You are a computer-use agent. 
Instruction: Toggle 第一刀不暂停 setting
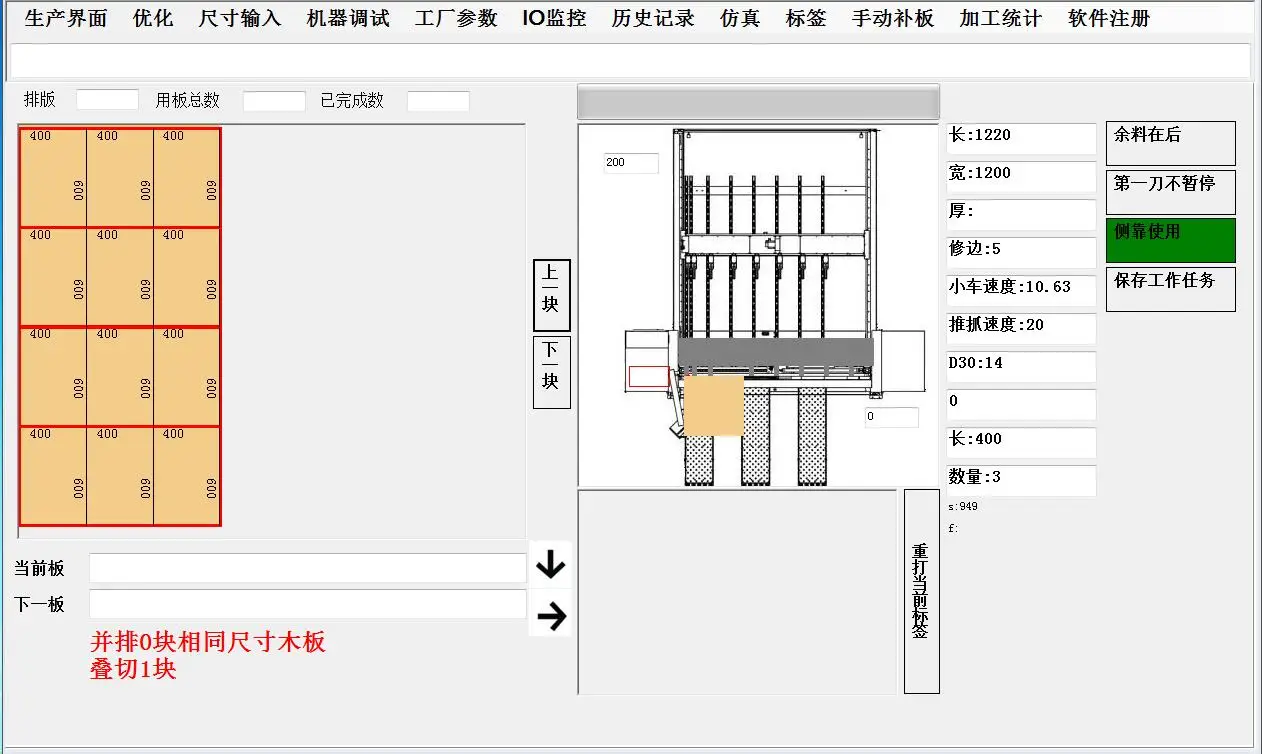pyautogui.click(x=1170, y=192)
